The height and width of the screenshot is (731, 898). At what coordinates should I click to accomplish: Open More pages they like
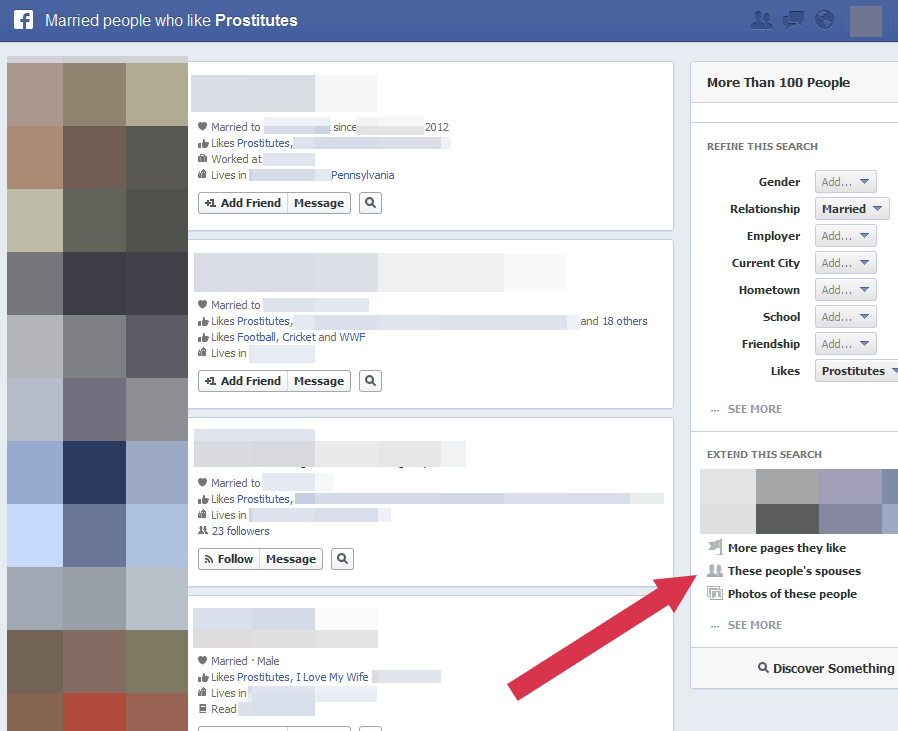coord(786,548)
